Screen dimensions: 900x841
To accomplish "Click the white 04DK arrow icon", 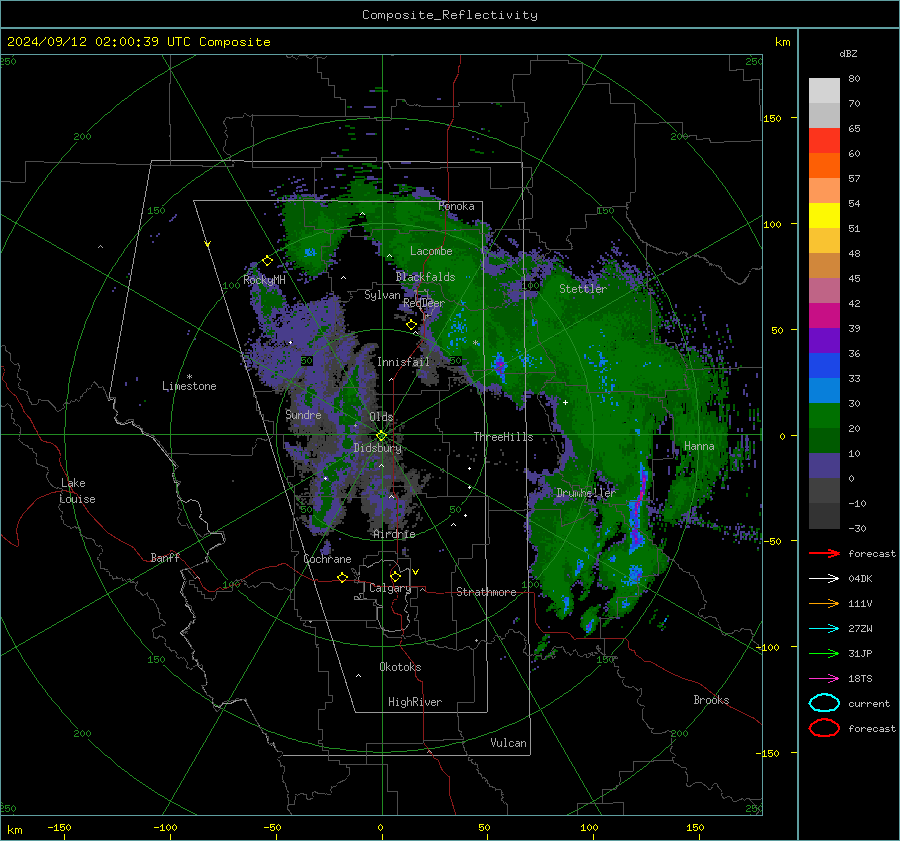I will [824, 579].
